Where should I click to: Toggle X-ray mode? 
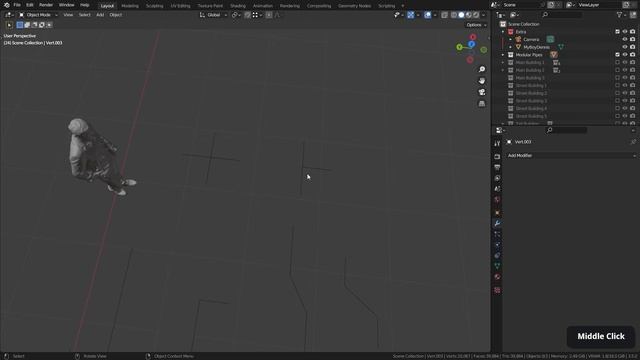pyautogui.click(x=444, y=15)
